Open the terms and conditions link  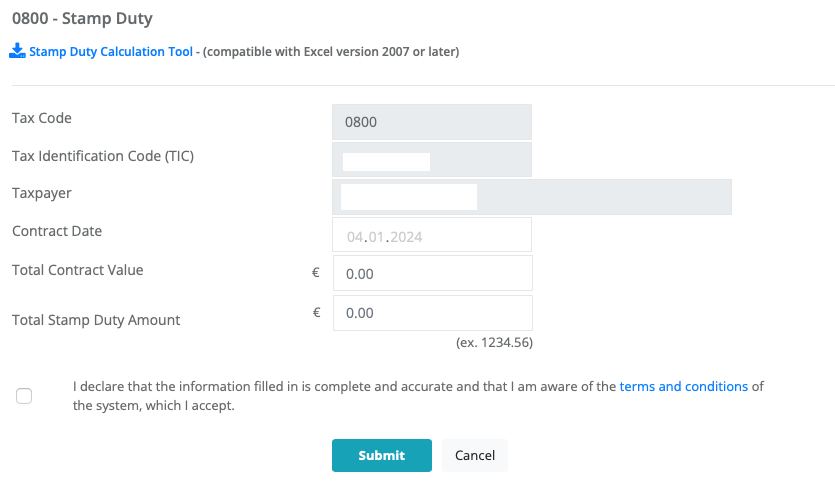coord(683,386)
